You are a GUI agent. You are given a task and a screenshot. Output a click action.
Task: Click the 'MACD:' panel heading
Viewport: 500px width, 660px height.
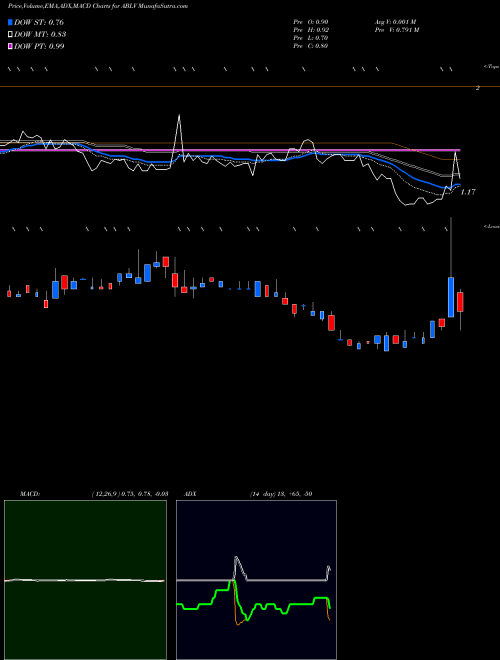tap(30, 494)
